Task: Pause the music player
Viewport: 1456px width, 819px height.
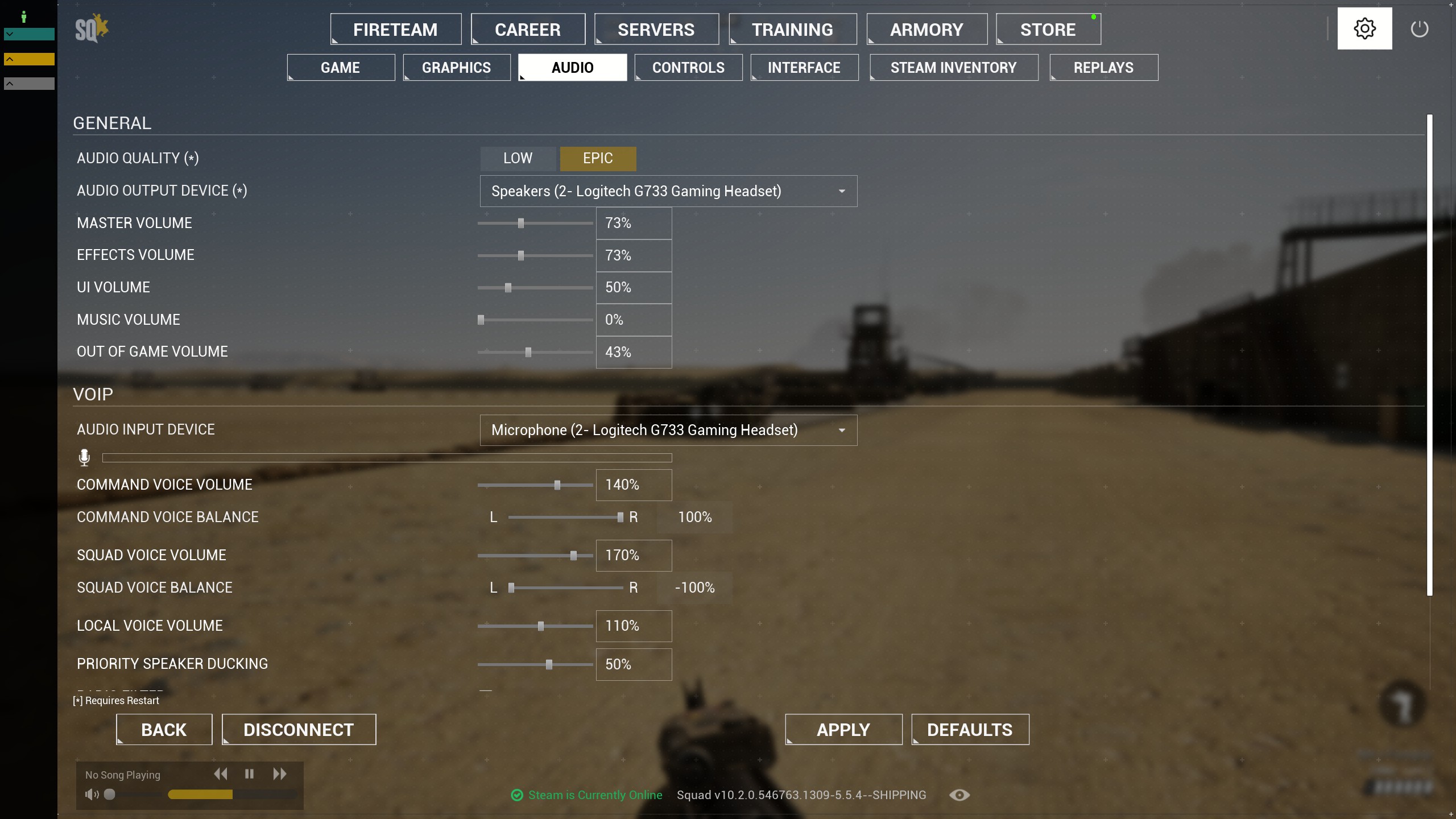Action: point(249,774)
